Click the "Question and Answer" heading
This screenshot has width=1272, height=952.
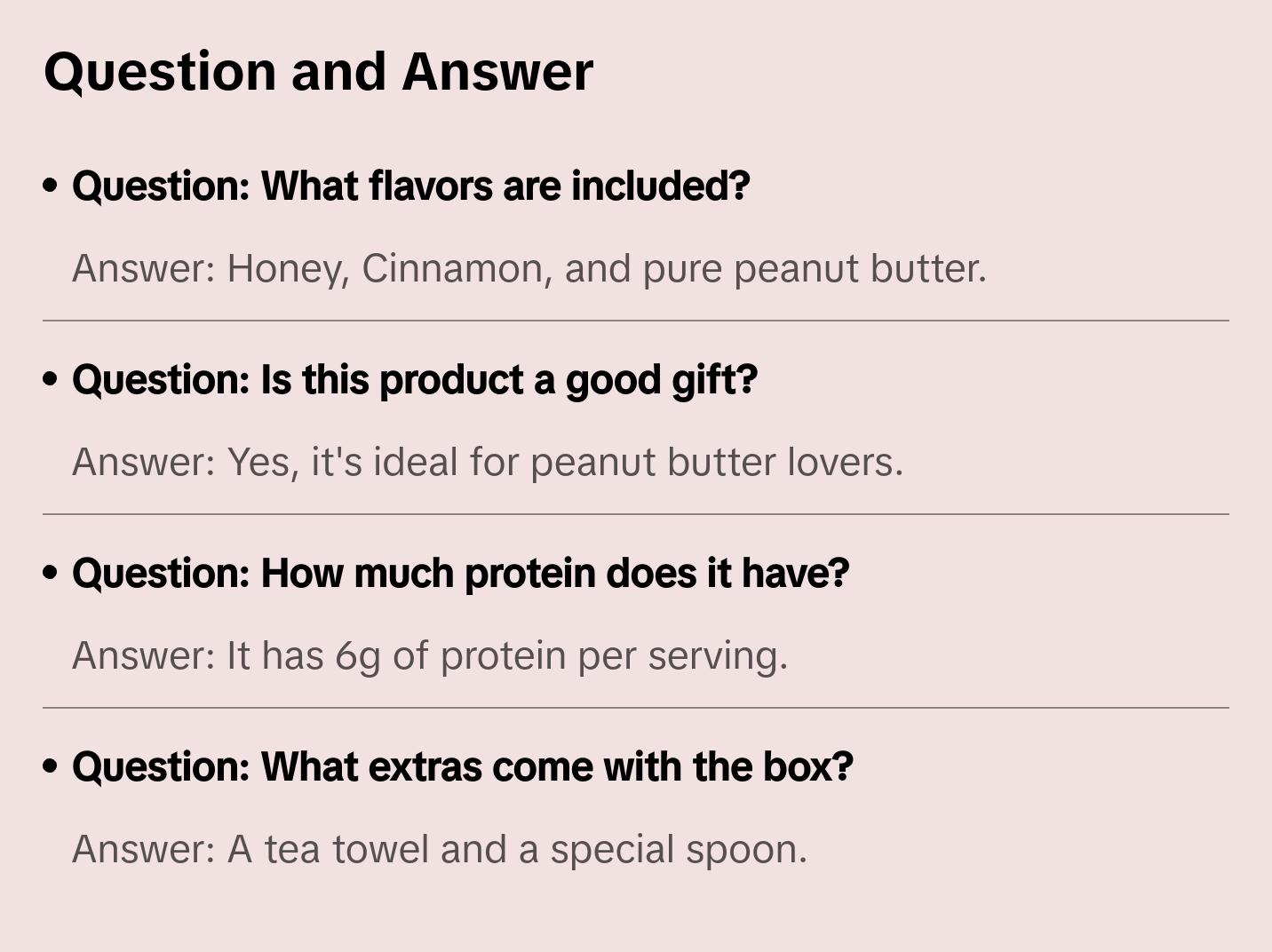318,72
